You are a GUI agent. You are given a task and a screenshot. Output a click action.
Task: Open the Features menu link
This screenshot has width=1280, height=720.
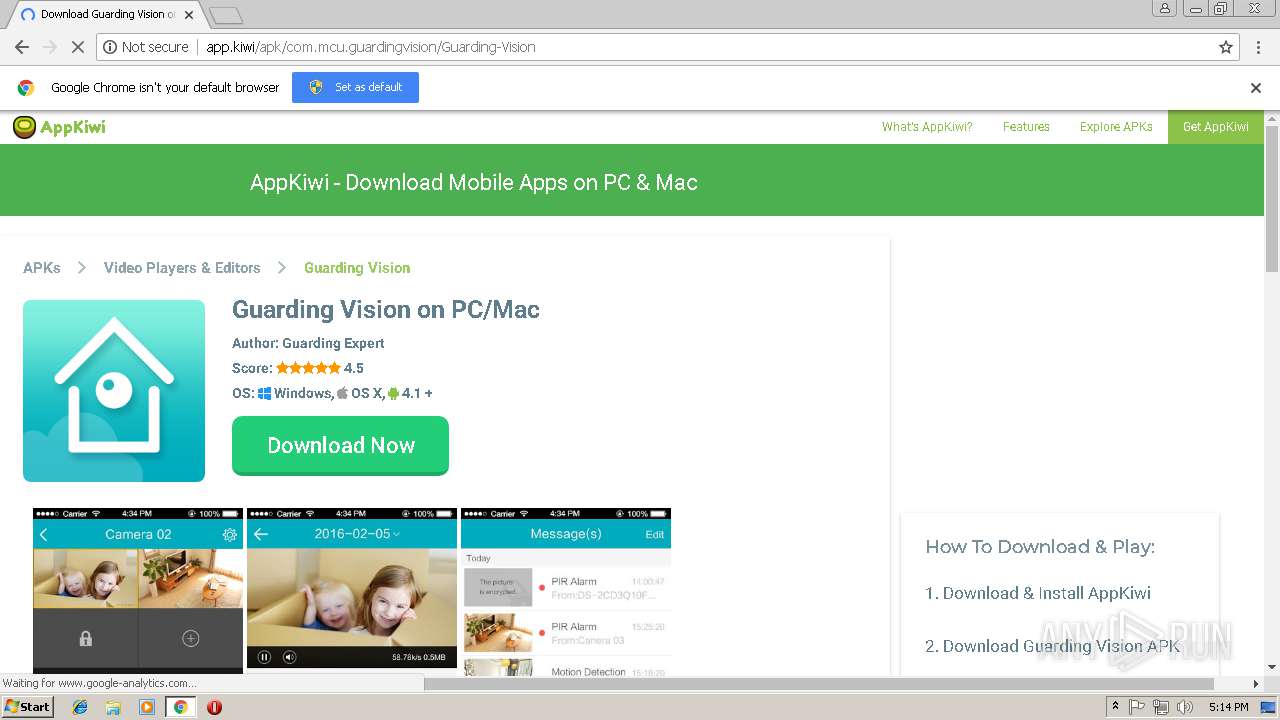tap(1026, 127)
